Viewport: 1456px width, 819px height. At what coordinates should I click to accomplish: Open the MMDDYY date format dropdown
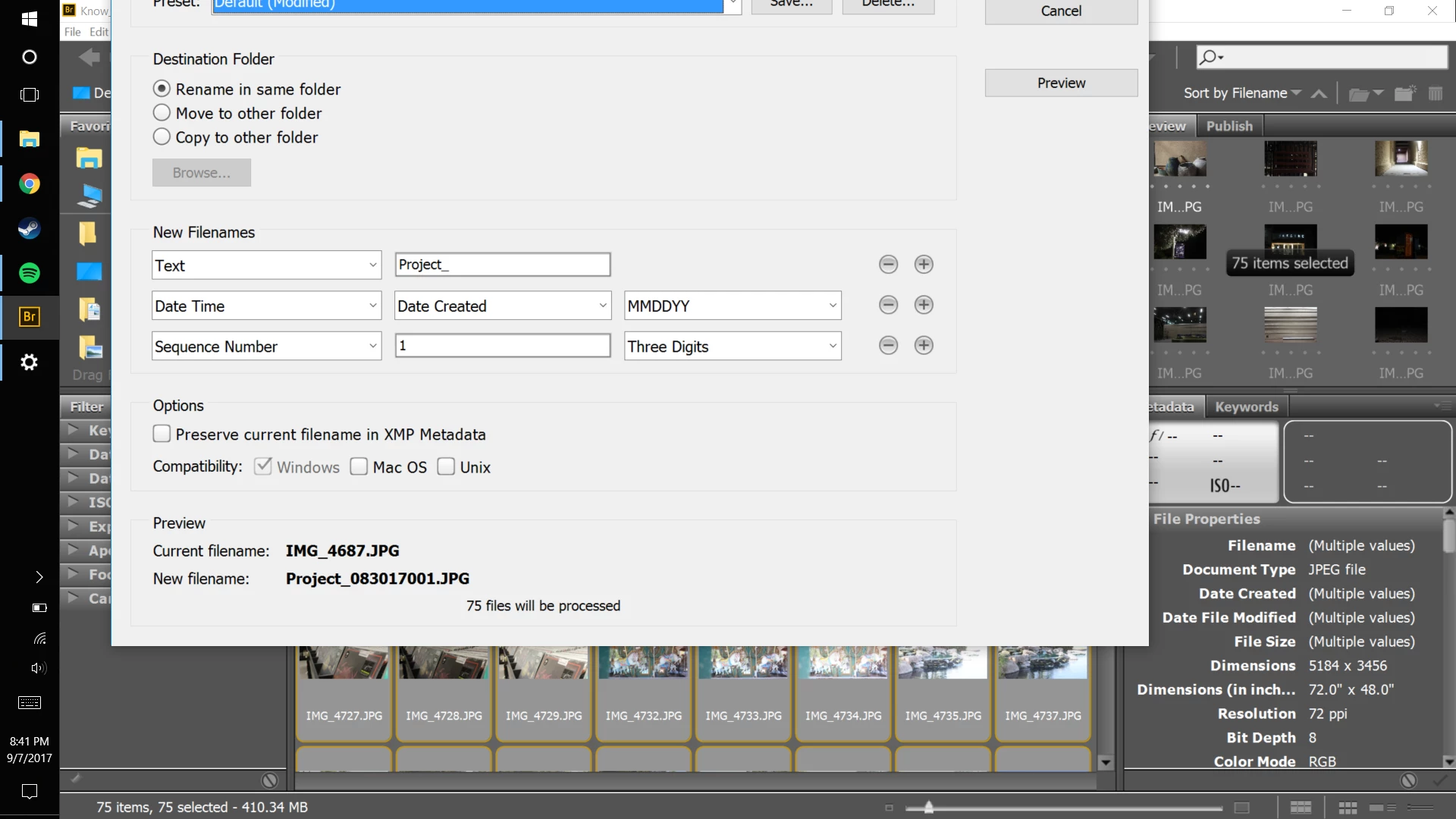click(x=732, y=306)
